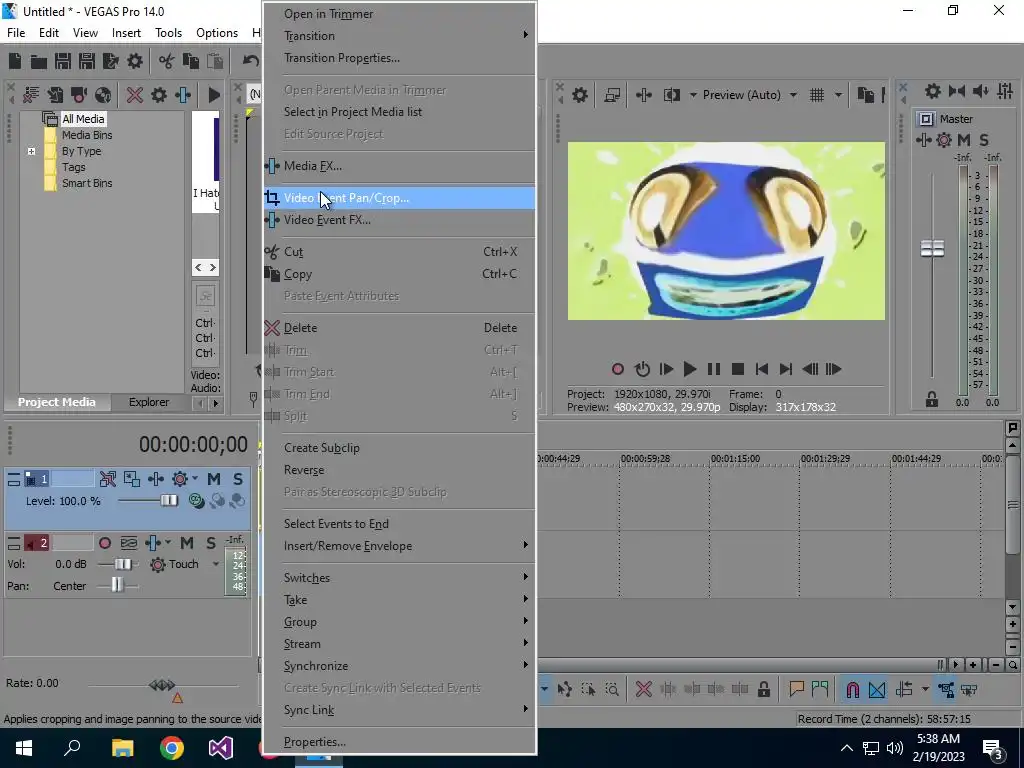Open the Overlays grid dropdown arrow
The width and height of the screenshot is (1024, 768).
tap(838, 95)
